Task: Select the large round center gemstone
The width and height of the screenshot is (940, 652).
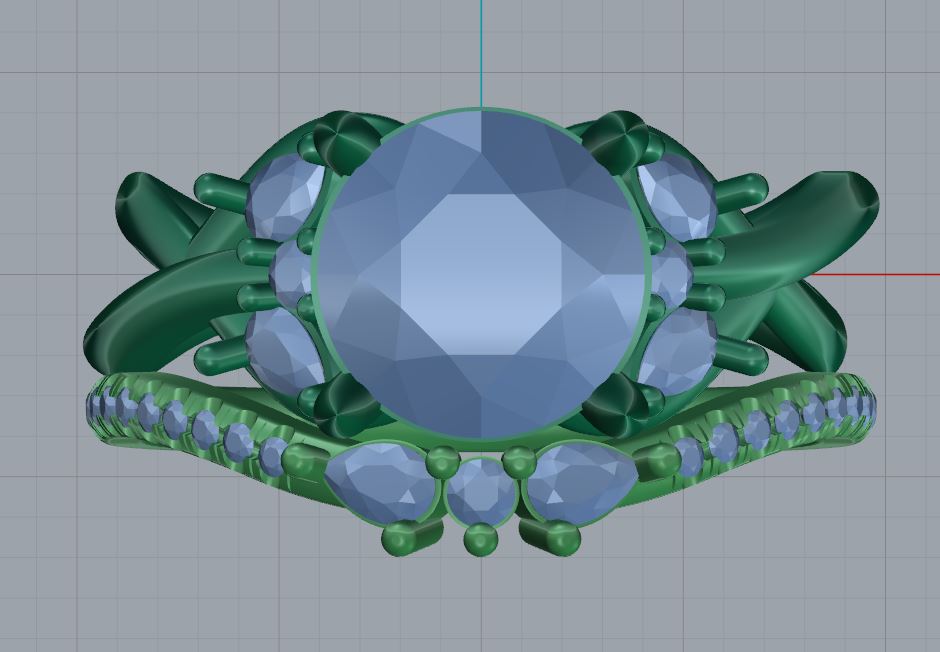Action: [481, 274]
